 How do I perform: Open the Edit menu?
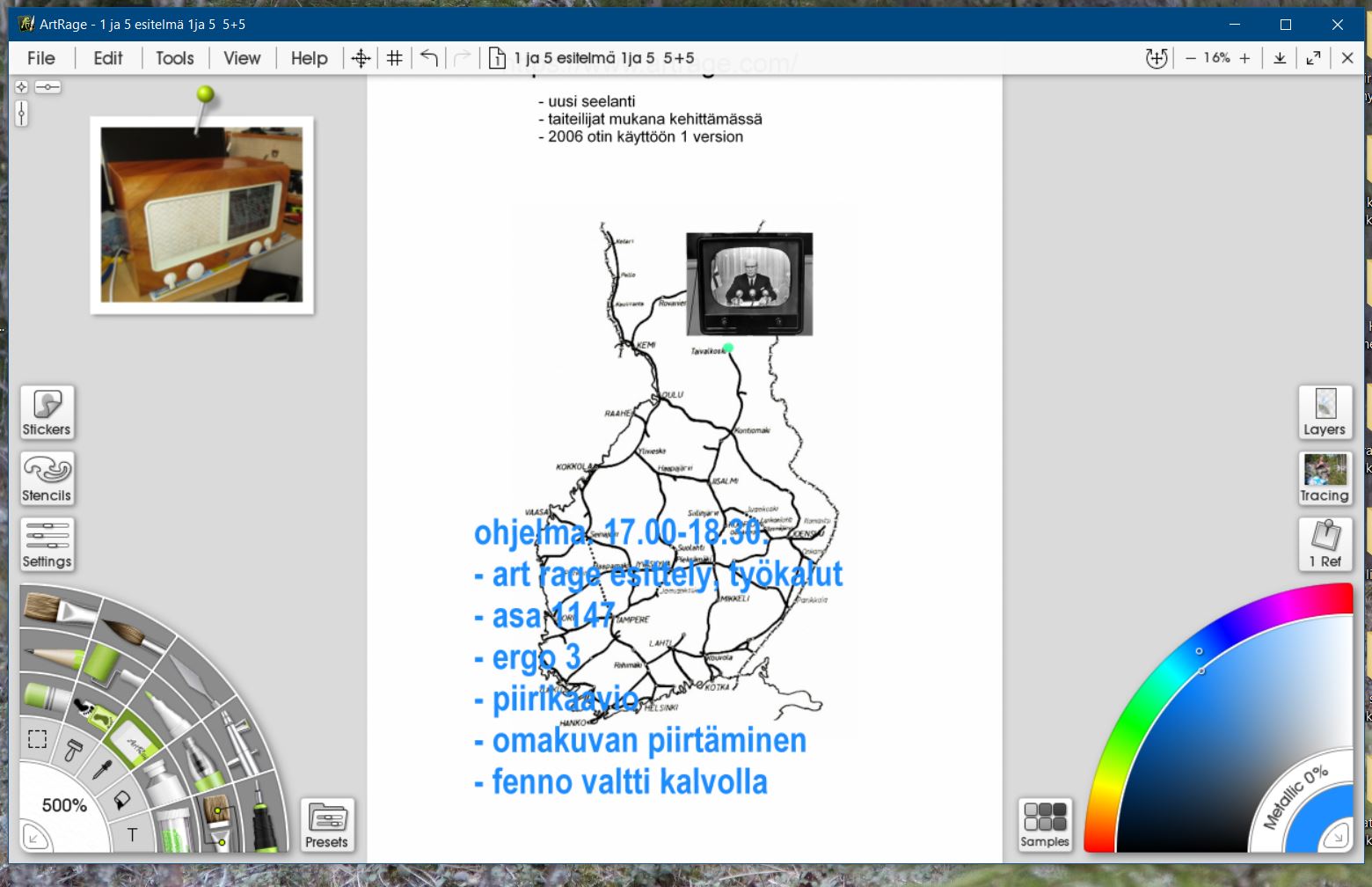(x=108, y=58)
